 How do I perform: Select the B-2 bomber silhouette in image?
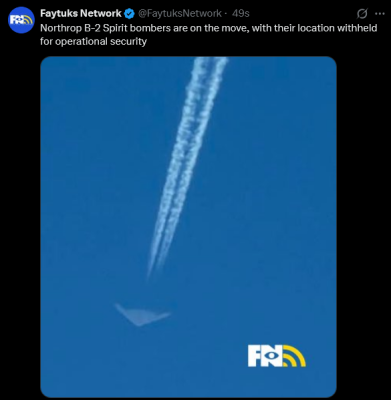[x=142, y=314]
